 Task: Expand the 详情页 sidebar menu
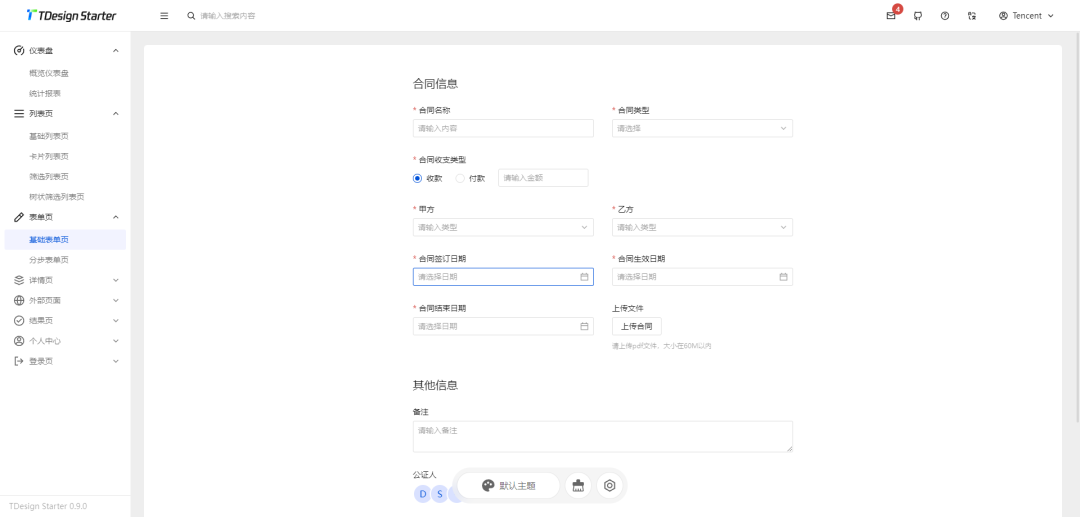click(x=66, y=280)
